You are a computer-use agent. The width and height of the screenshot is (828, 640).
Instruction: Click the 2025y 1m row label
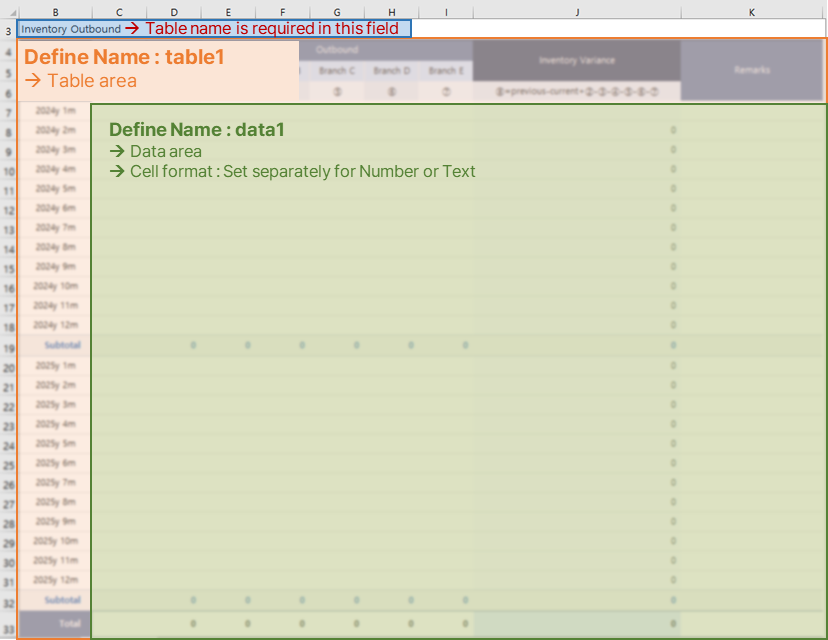(55, 366)
